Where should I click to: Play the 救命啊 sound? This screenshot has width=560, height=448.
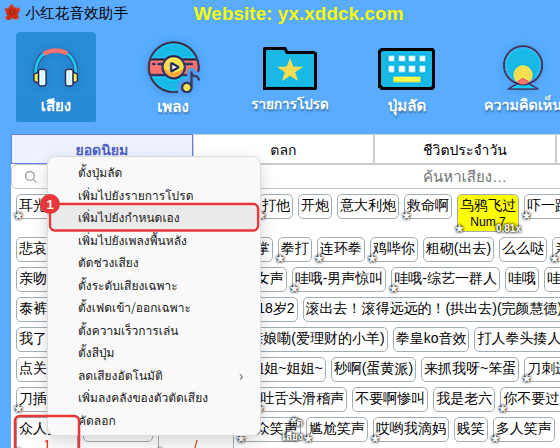428,206
